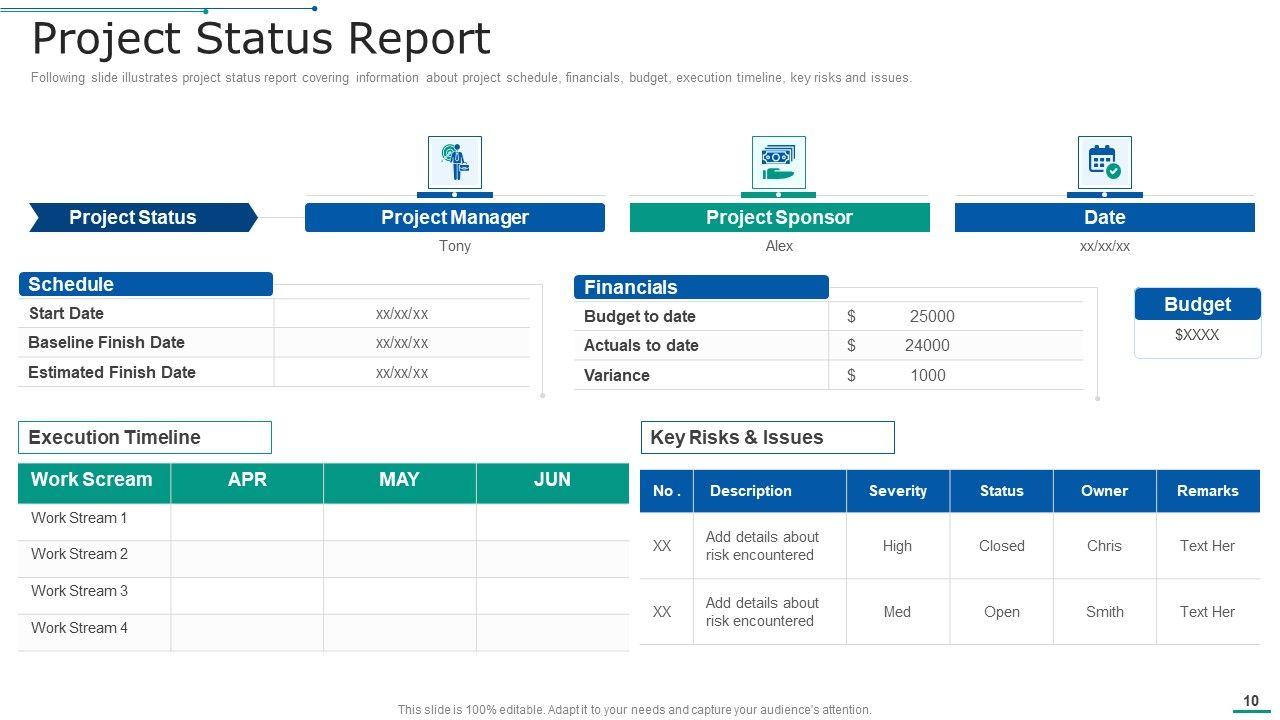Select the XX number in Med severity row
Screen dimensions: 1280x720
pyautogui.click(x=662, y=612)
